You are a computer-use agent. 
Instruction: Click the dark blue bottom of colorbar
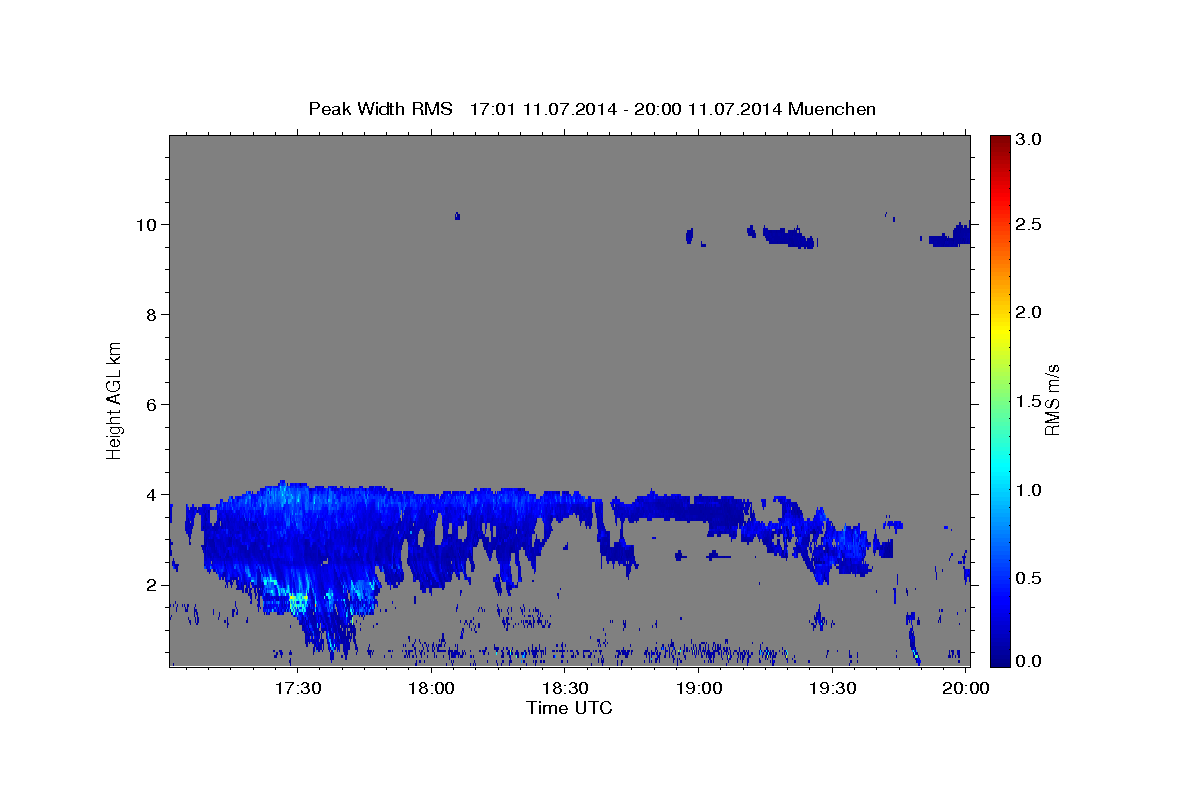[x=999, y=658]
